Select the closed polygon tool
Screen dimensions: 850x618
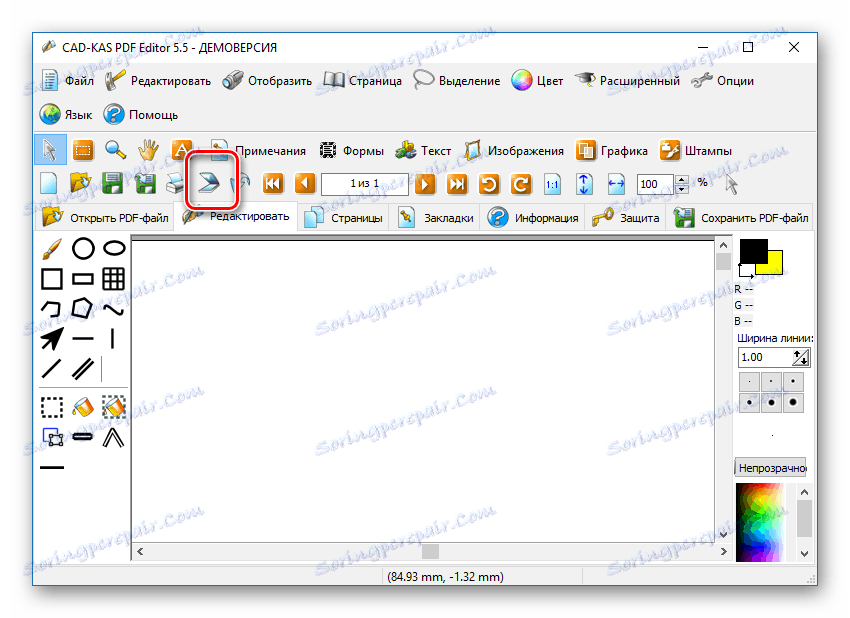[x=83, y=308]
